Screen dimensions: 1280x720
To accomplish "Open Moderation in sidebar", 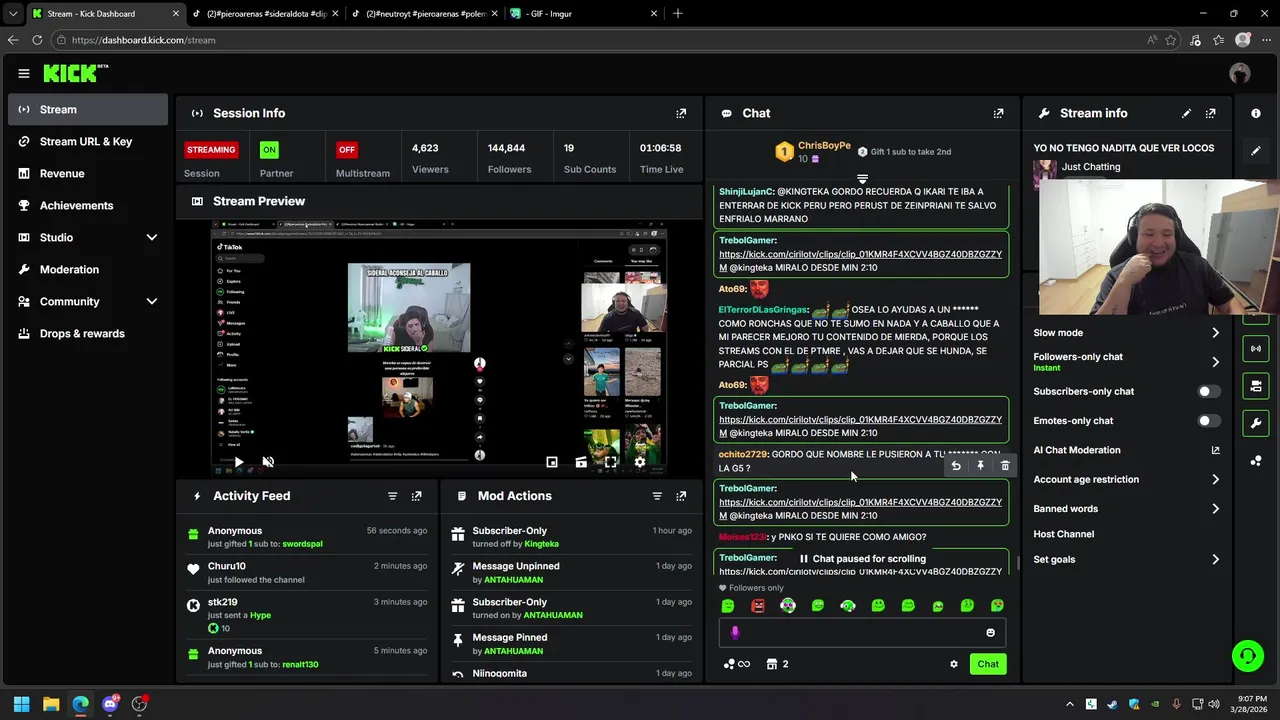I will tap(88, 269).
